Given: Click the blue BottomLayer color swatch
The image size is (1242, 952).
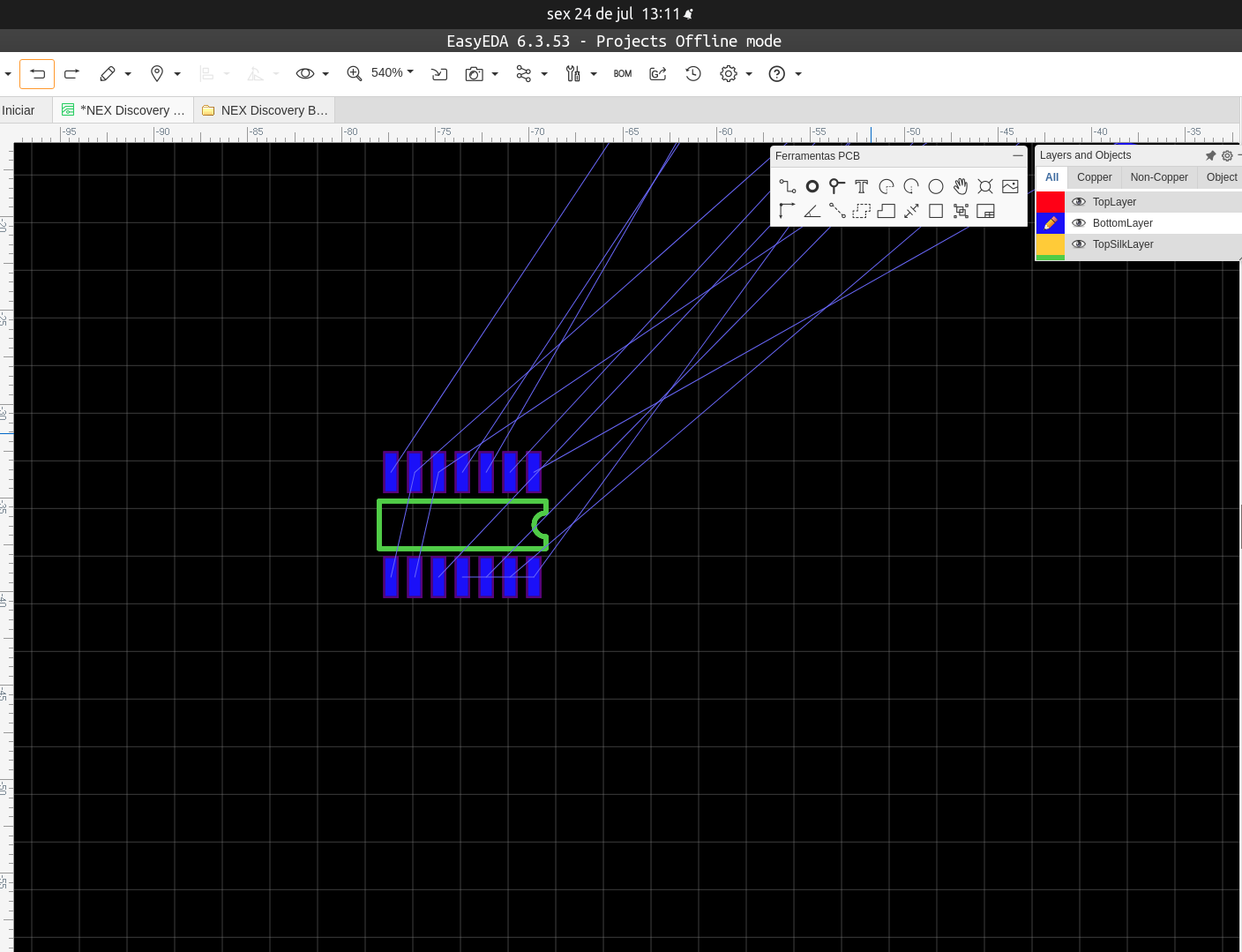Looking at the screenshot, I should coord(1051,223).
